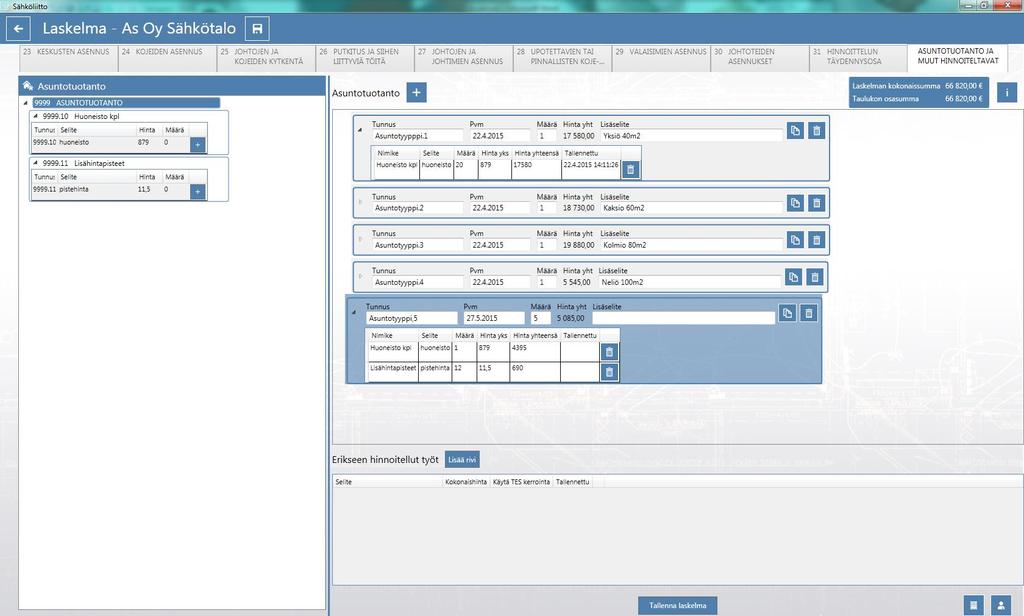Open the calculator icon at the bottom right
Screen dimensions: 1024x616
pos(973,606)
